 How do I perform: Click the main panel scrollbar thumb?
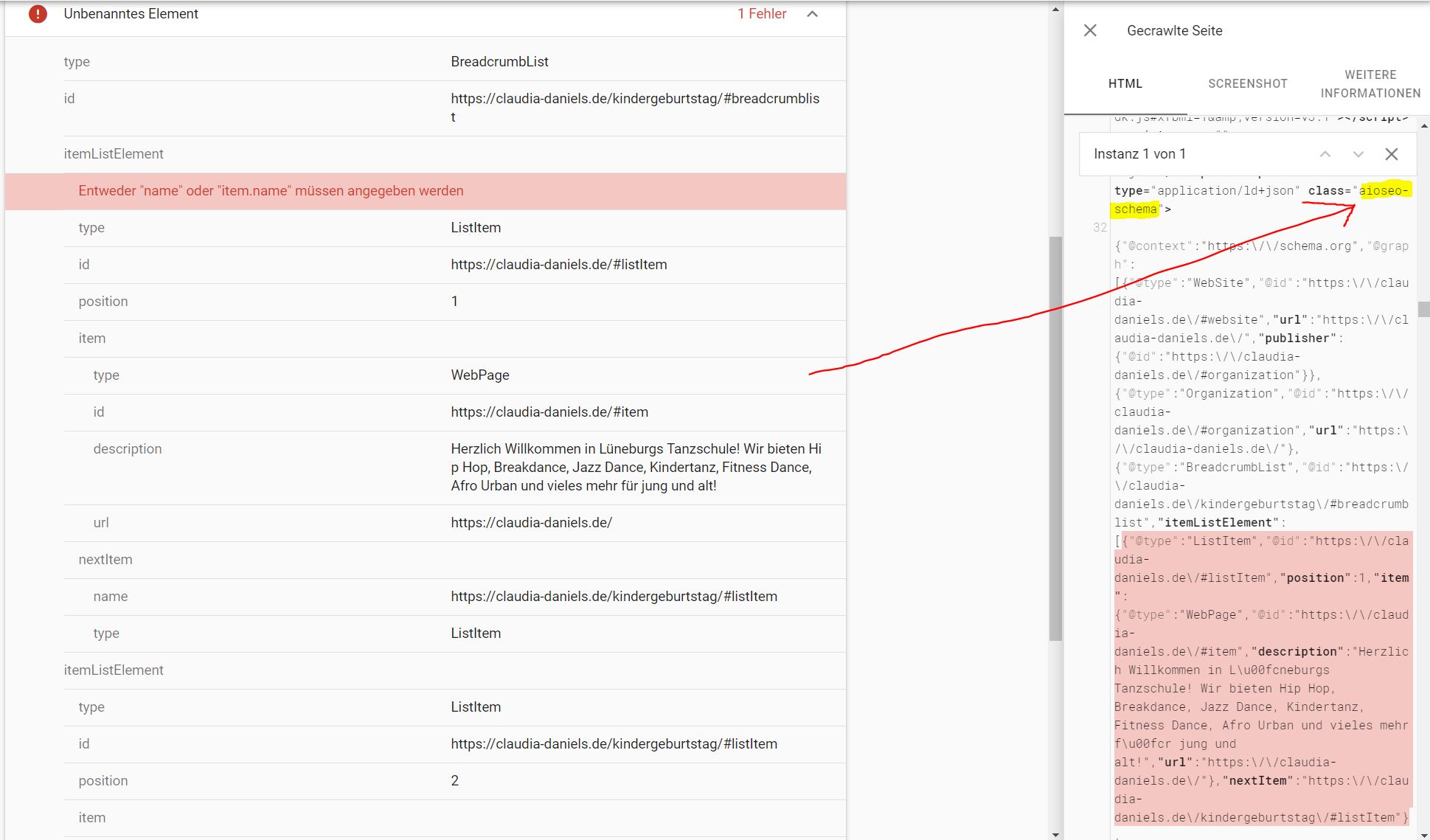point(1055,438)
